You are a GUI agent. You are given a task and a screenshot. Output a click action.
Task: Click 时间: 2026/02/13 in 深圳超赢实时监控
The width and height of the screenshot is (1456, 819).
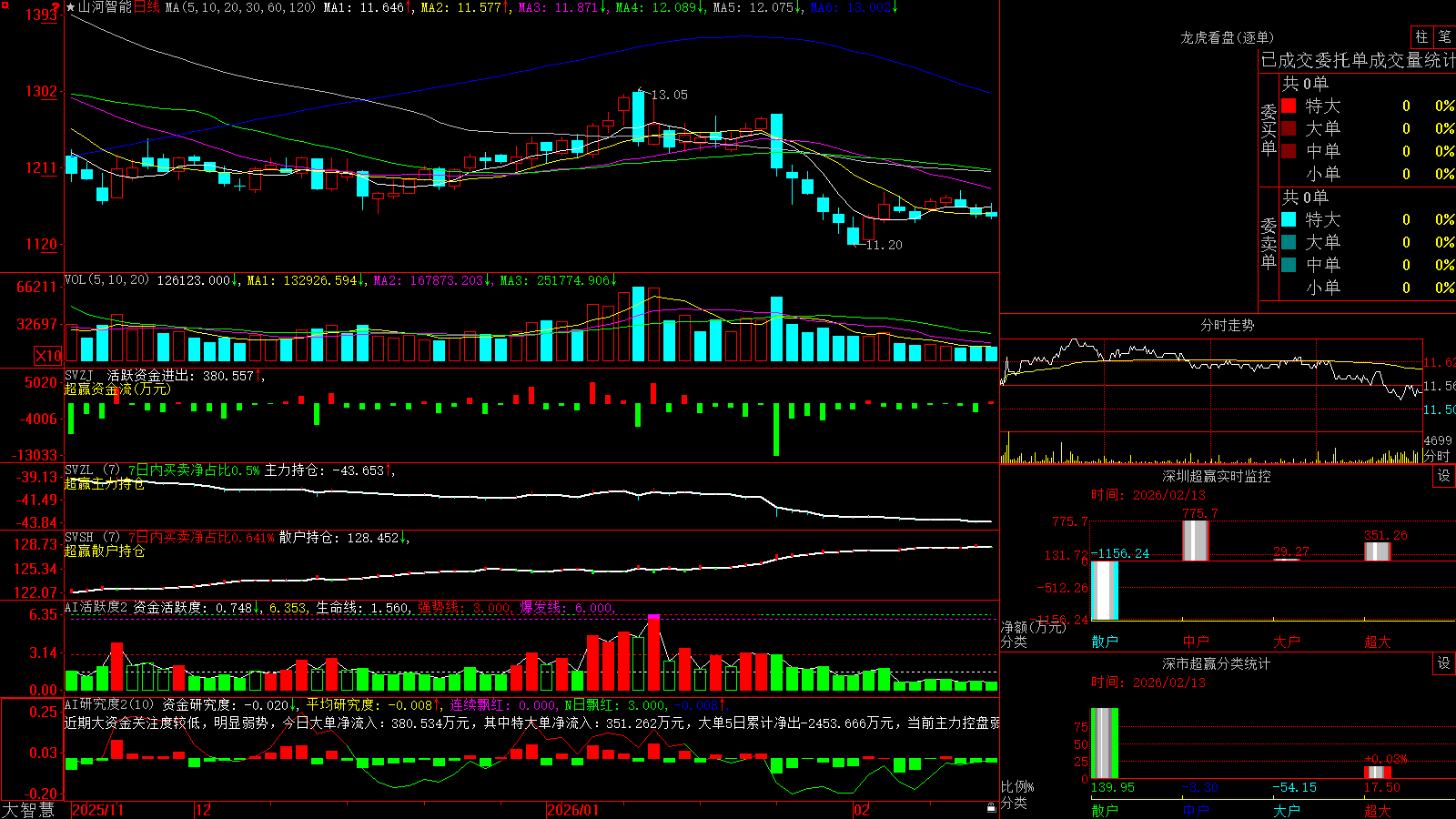(1148, 495)
